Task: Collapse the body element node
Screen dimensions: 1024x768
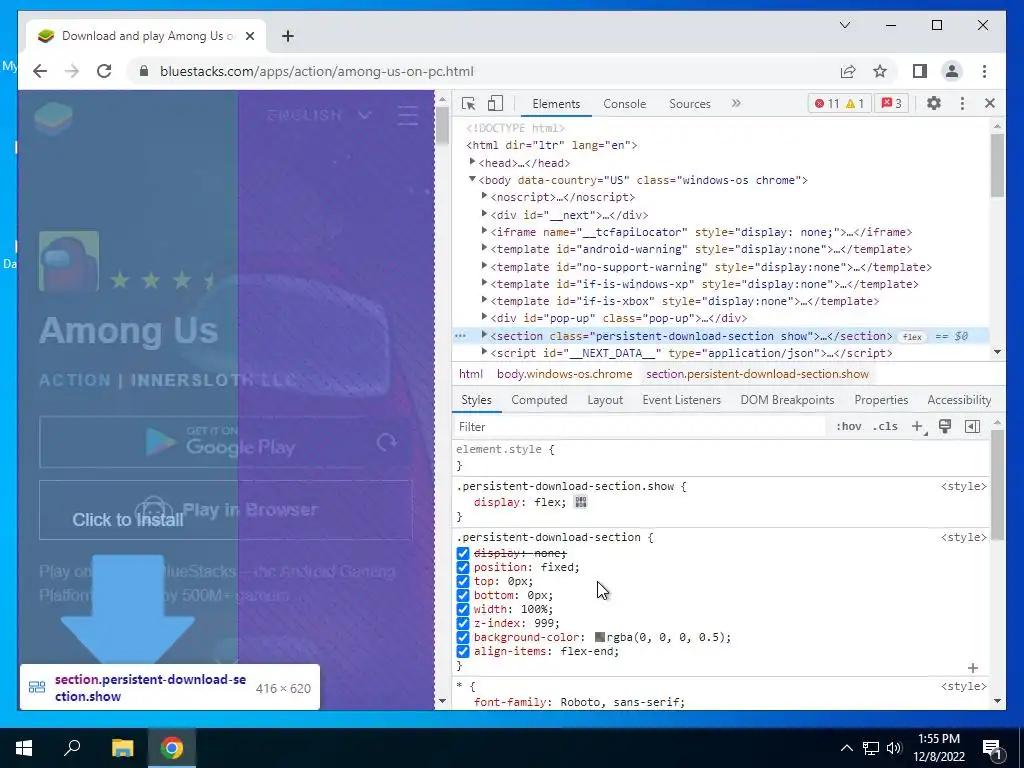Action: [472, 179]
